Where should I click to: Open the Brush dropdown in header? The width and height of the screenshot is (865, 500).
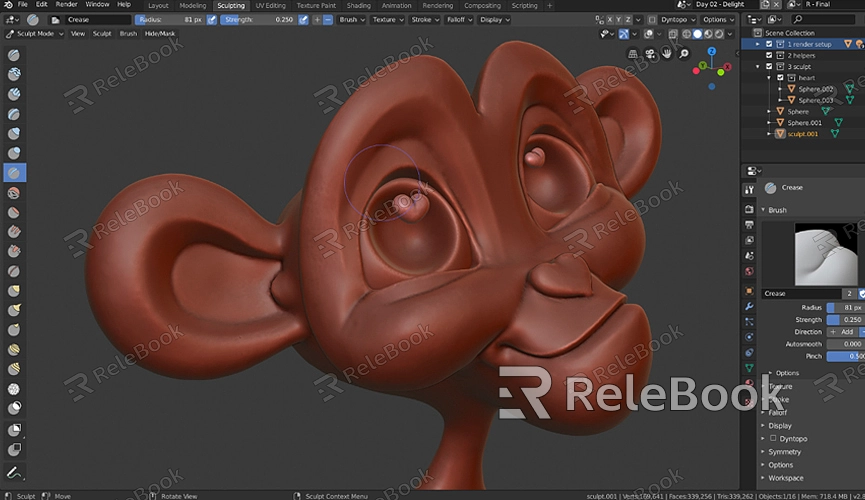351,20
